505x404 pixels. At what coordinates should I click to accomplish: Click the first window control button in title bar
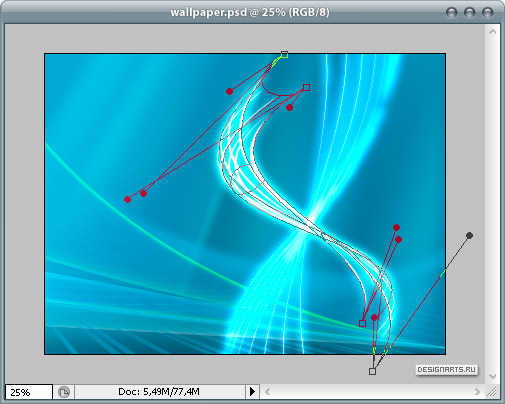click(451, 13)
